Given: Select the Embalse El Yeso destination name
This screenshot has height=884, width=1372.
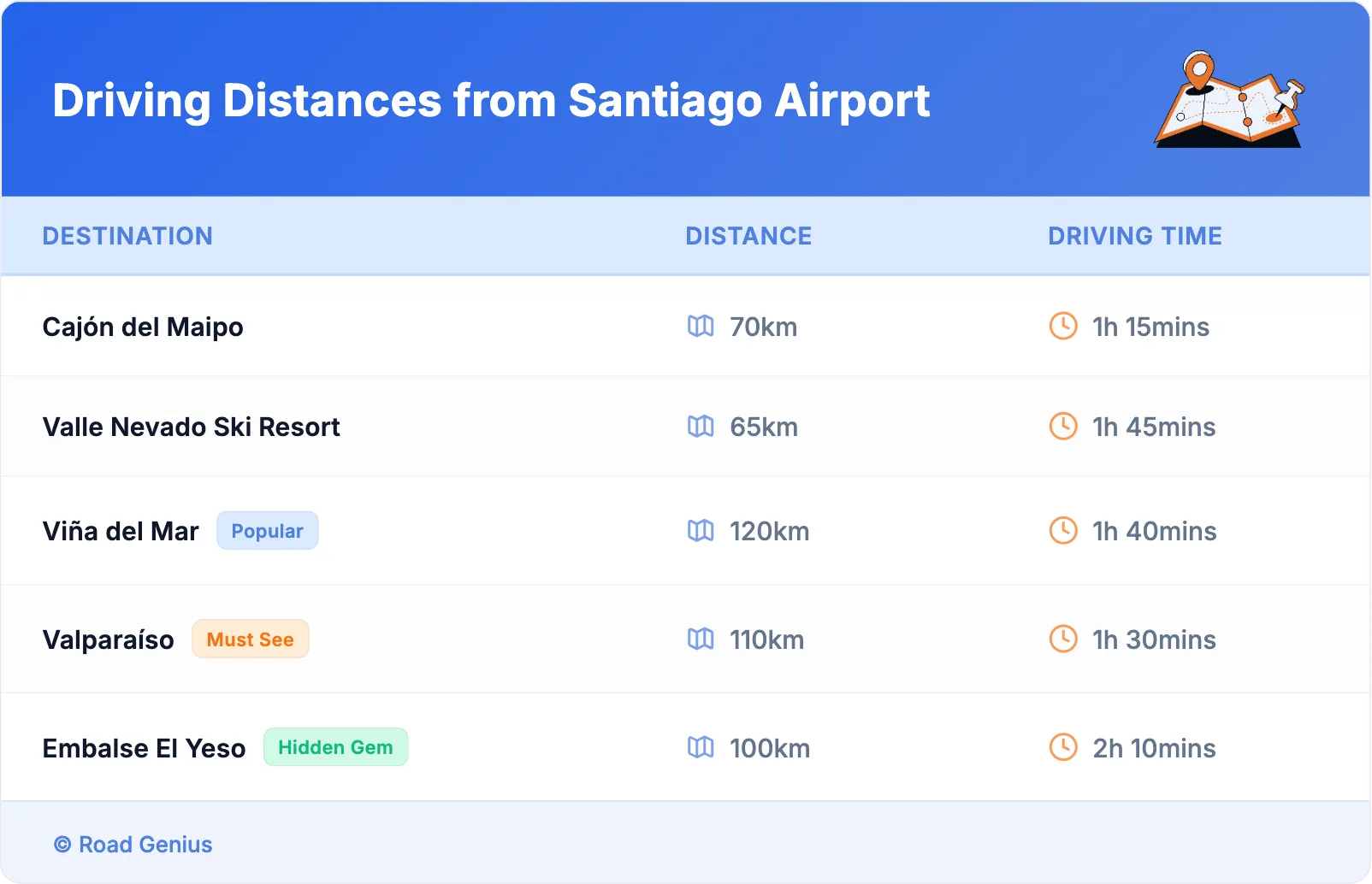Looking at the screenshot, I should (144, 748).
